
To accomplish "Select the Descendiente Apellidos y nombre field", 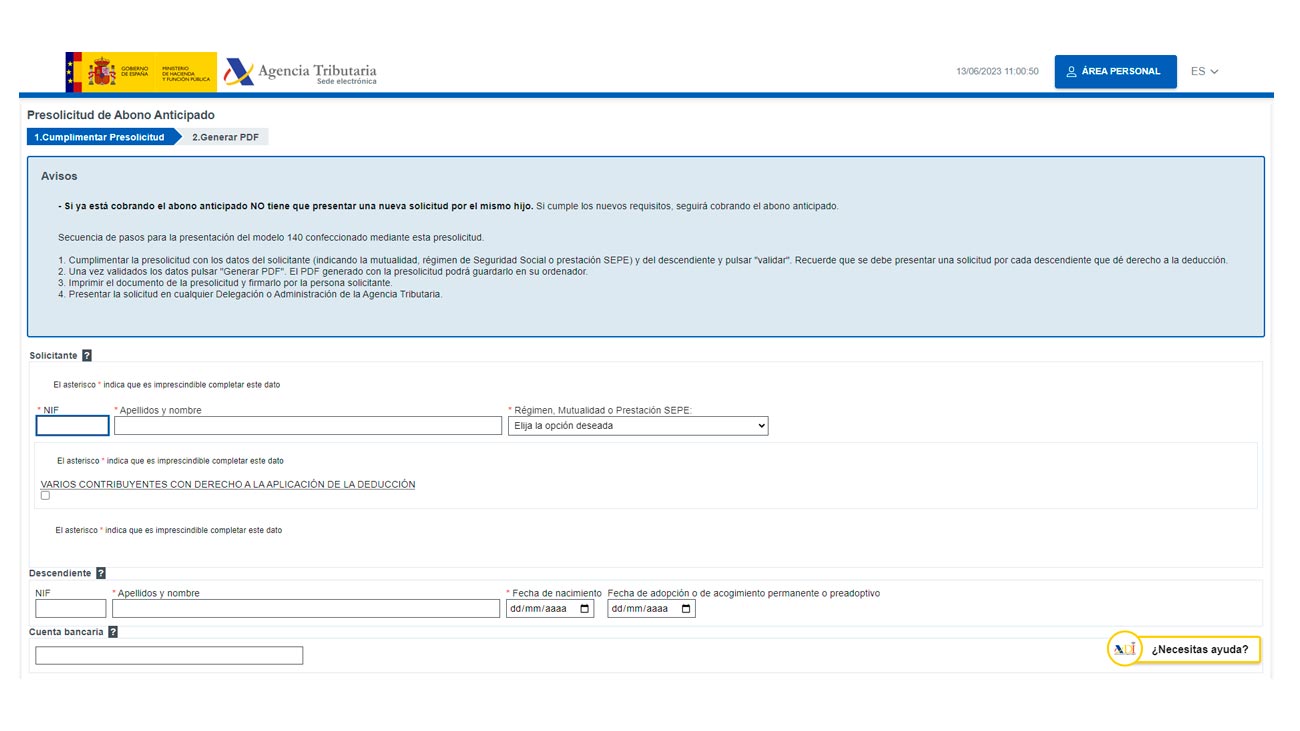I will [306, 609].
